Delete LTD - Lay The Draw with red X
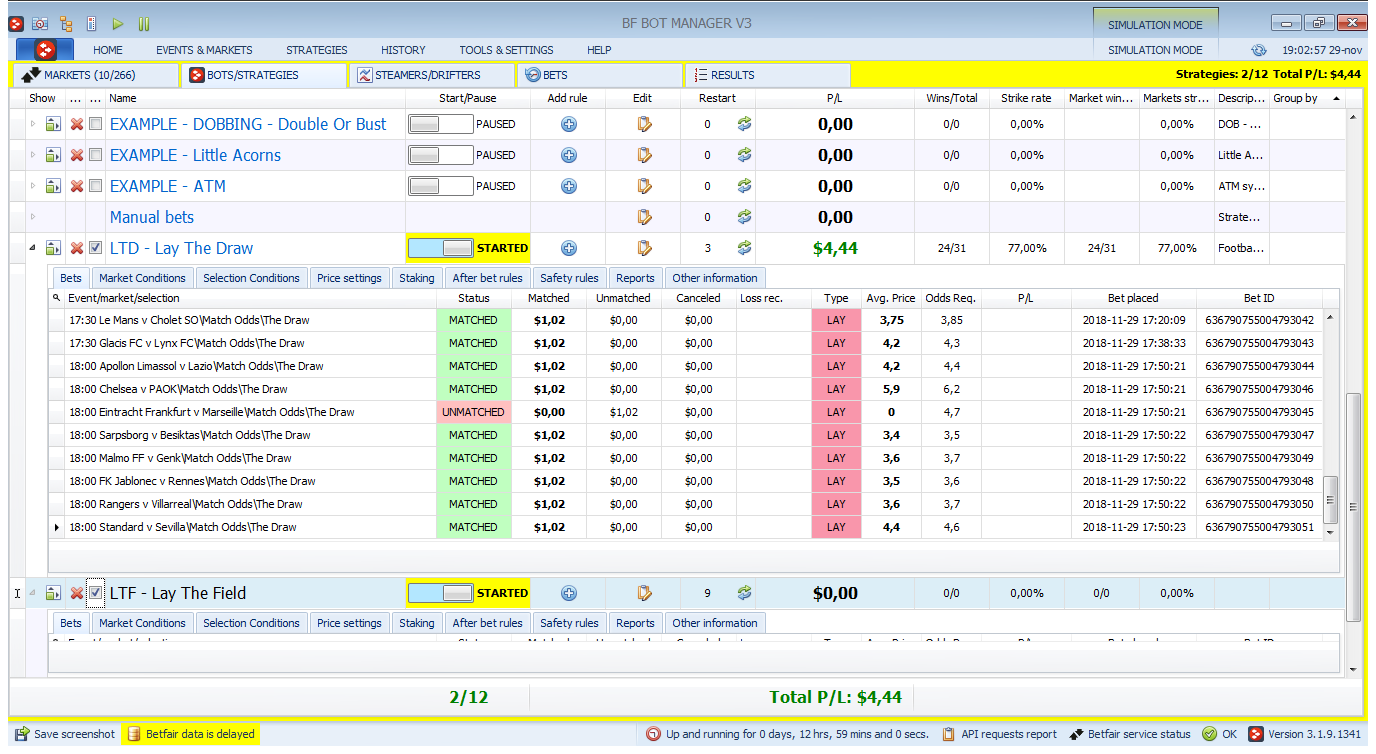Viewport: 1376px width, 754px height. pos(77,248)
